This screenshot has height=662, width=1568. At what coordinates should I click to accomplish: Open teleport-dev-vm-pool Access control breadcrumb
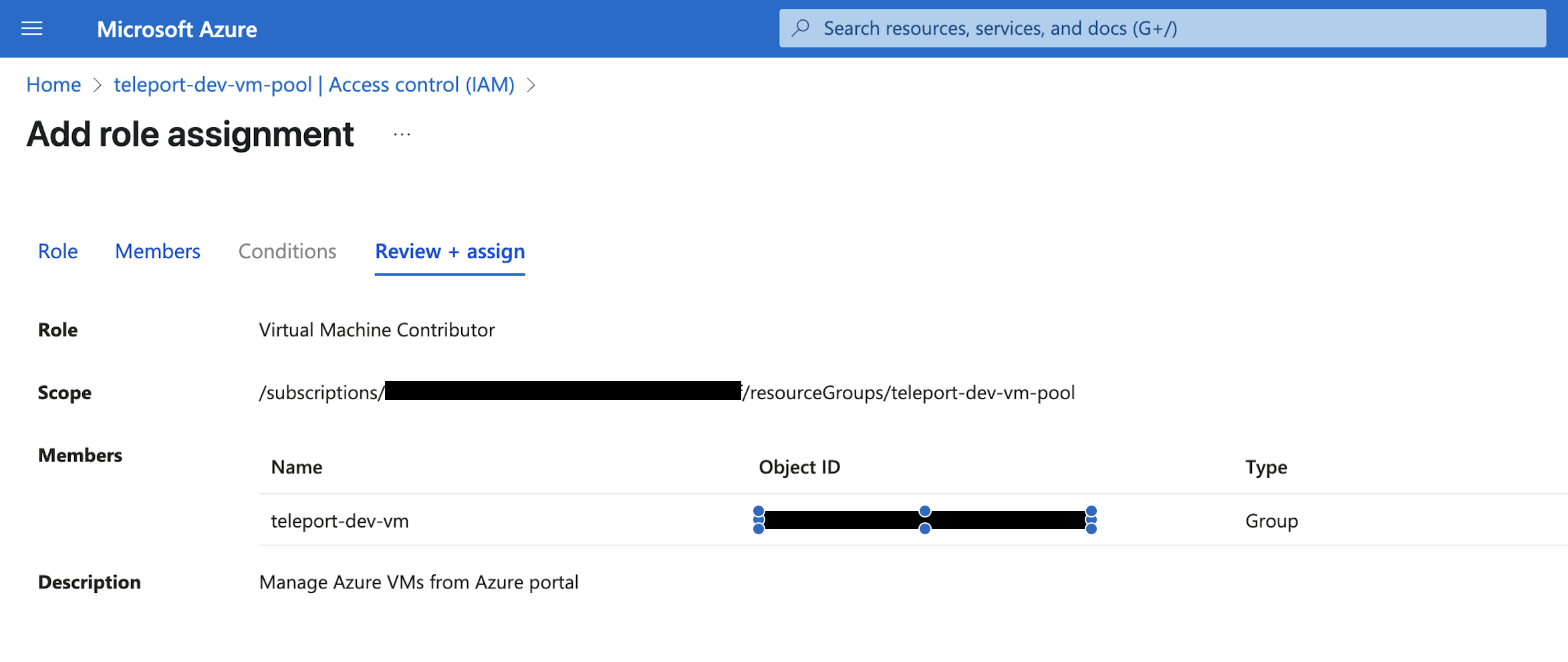coord(313,85)
